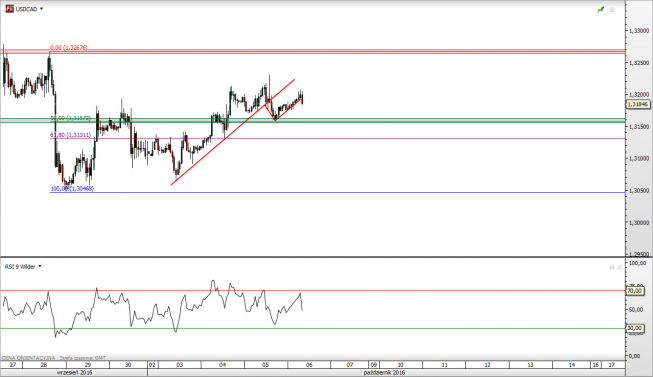Click the RSI 70,00 level tag
The image size is (653, 377).
coord(635,291)
